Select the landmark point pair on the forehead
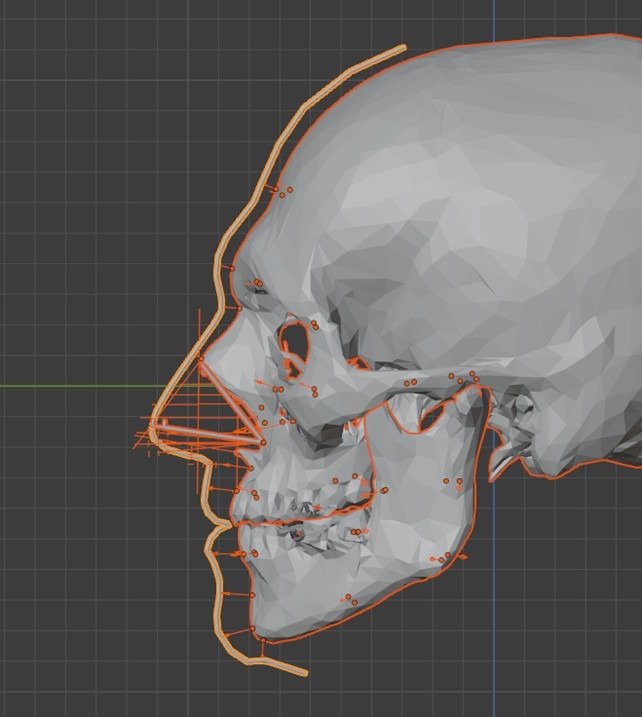Viewport: 642px width, 717px height. [x=285, y=191]
